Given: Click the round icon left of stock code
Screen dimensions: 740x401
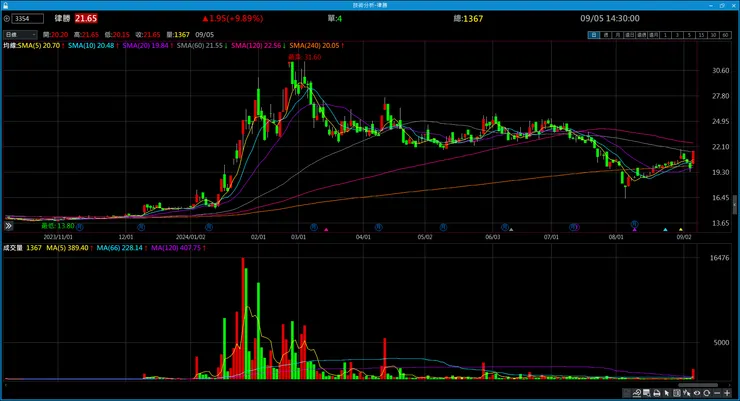Looking at the screenshot, I should pos(7,18).
